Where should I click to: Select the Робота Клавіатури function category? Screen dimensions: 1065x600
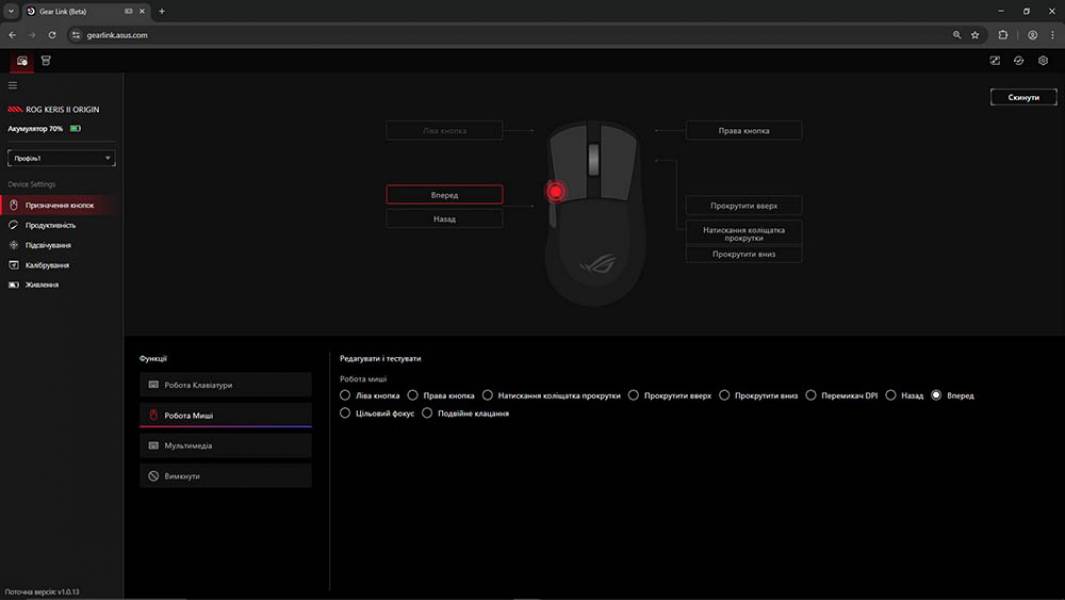point(225,384)
